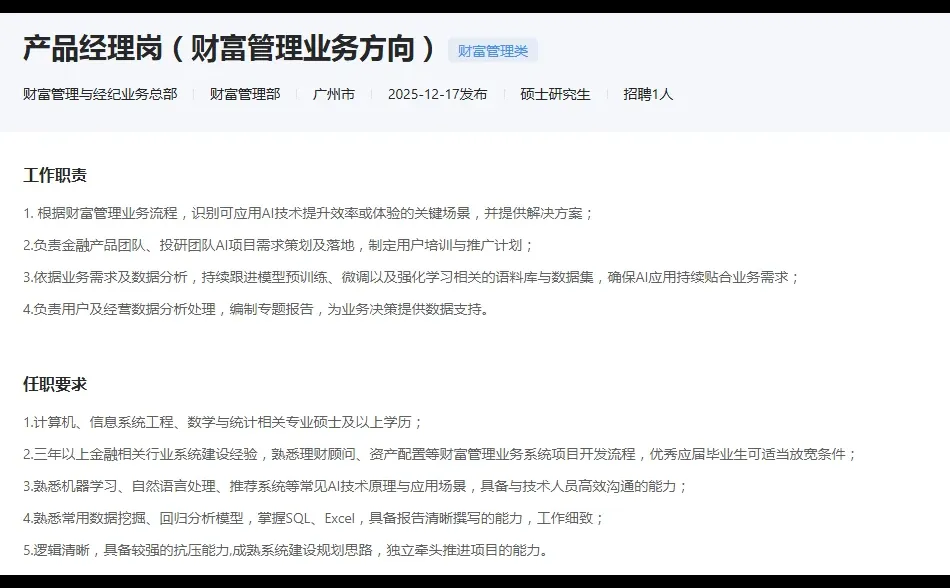Click duty item about AI技术提升效率场景
Screen dimensions: 950x588
click(300, 211)
